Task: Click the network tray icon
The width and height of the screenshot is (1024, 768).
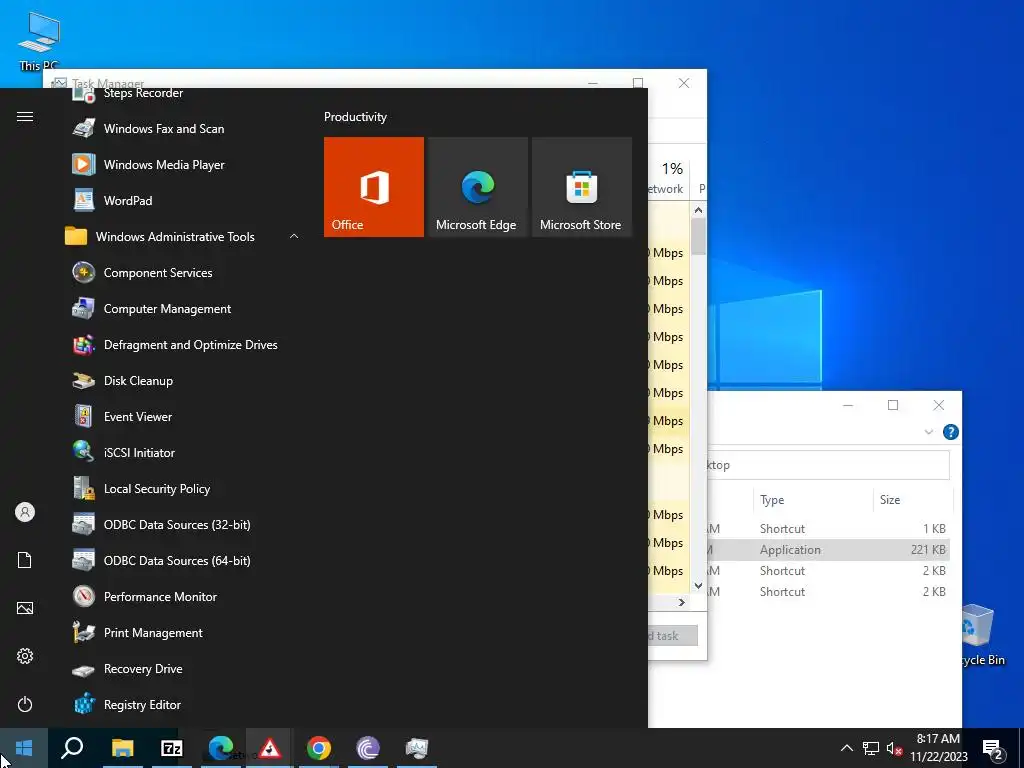Action: [x=871, y=748]
